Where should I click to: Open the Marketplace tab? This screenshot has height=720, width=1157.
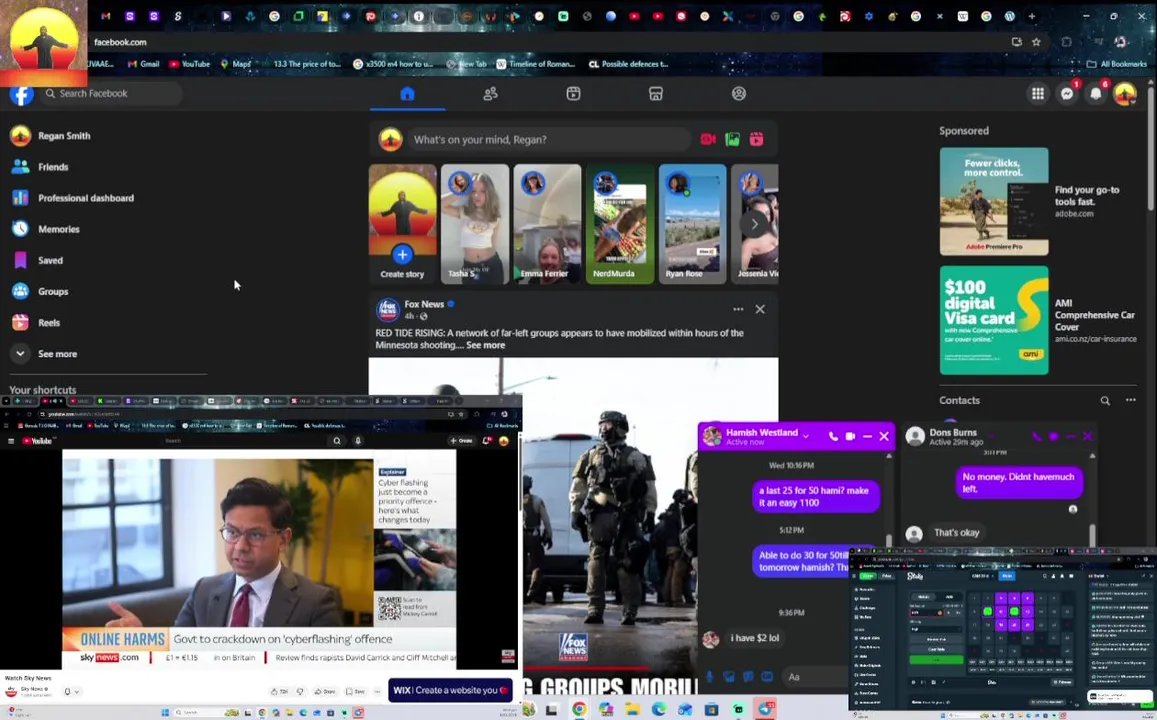click(656, 94)
